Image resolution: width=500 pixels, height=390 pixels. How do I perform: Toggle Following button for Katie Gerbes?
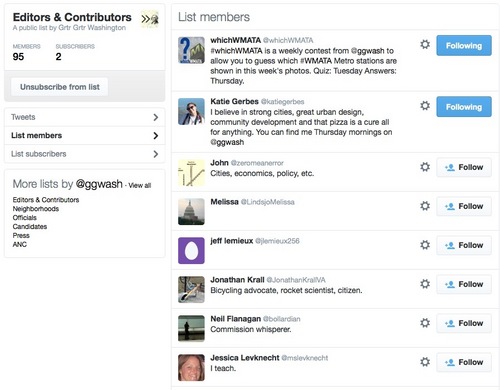click(x=464, y=107)
